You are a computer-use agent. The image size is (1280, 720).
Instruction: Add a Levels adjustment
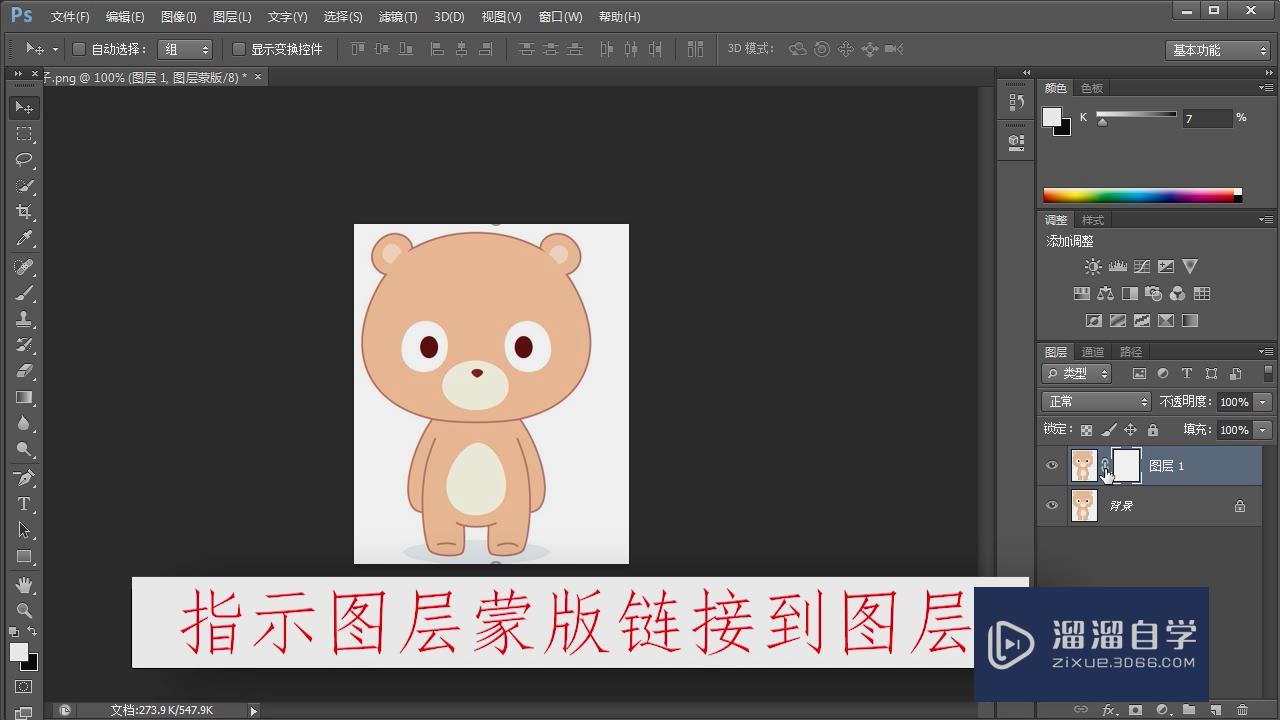tap(1118, 267)
